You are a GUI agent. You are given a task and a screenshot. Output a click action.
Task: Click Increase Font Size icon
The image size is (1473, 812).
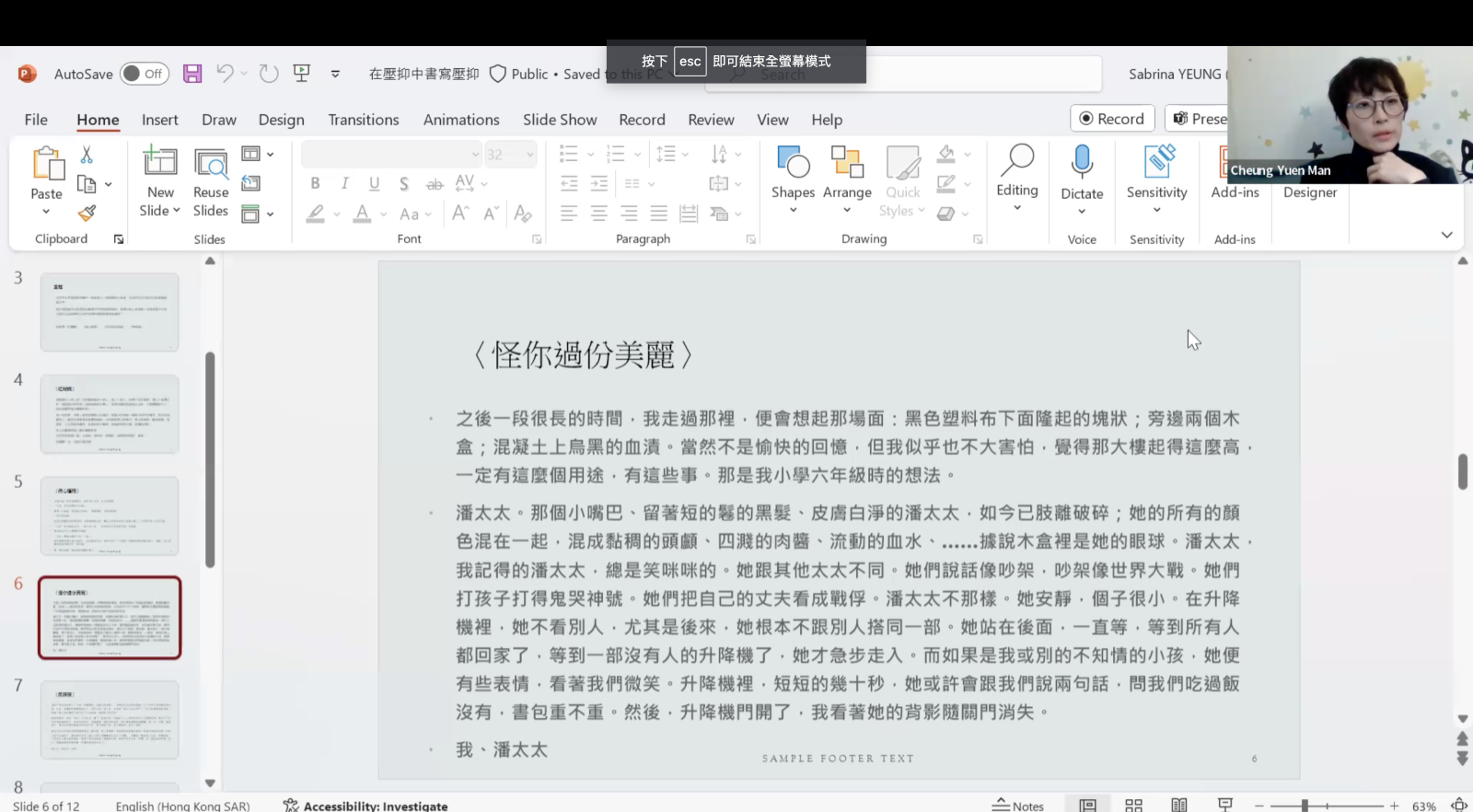(460, 214)
